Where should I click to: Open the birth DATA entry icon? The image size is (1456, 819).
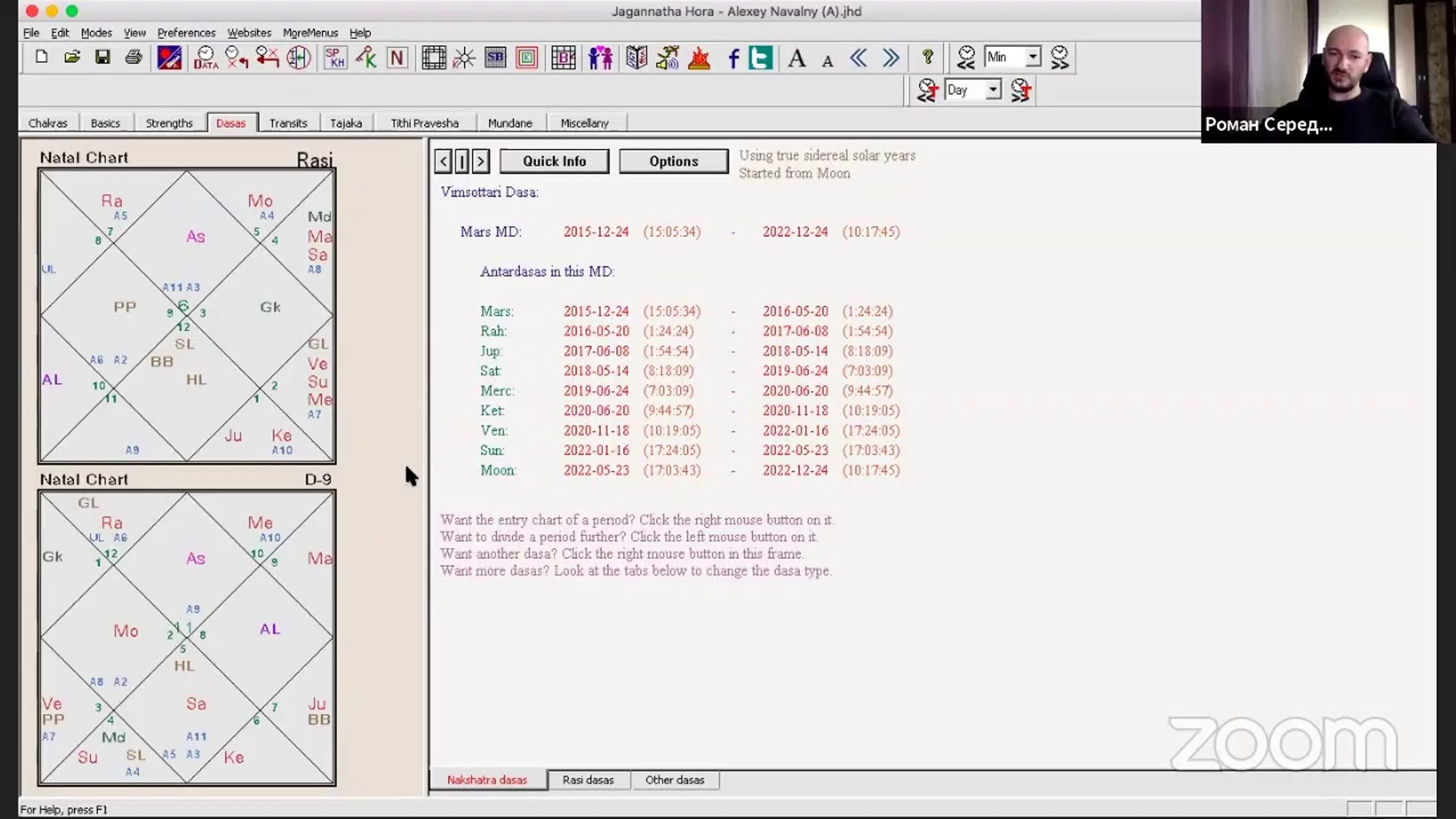tap(205, 58)
